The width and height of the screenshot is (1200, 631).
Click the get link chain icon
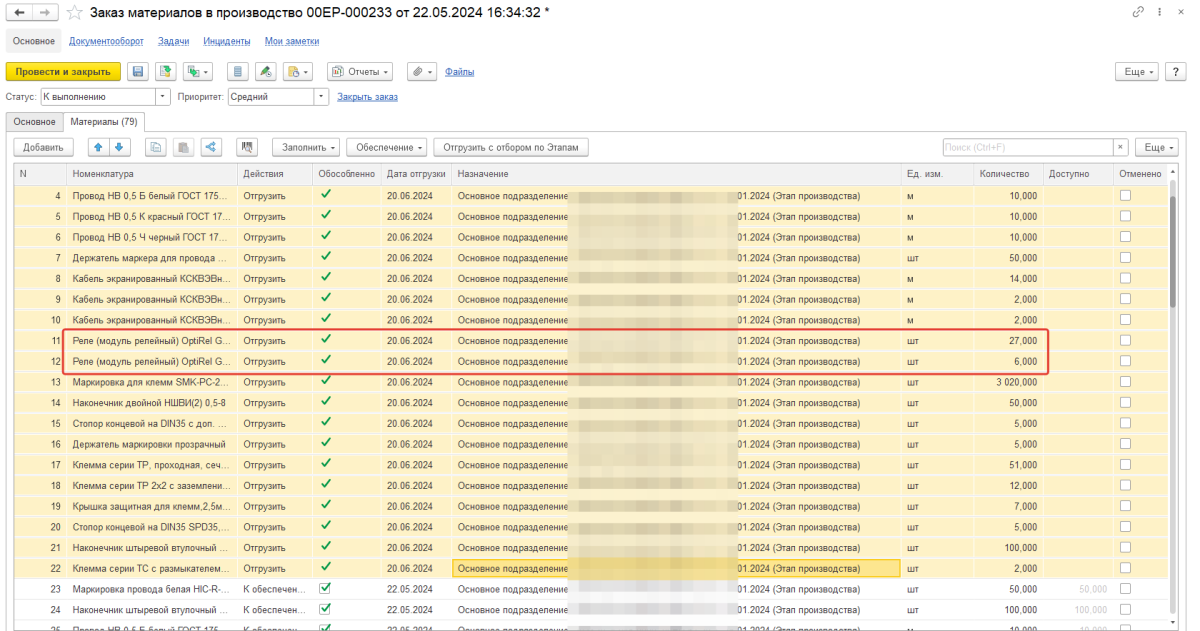click(1138, 12)
